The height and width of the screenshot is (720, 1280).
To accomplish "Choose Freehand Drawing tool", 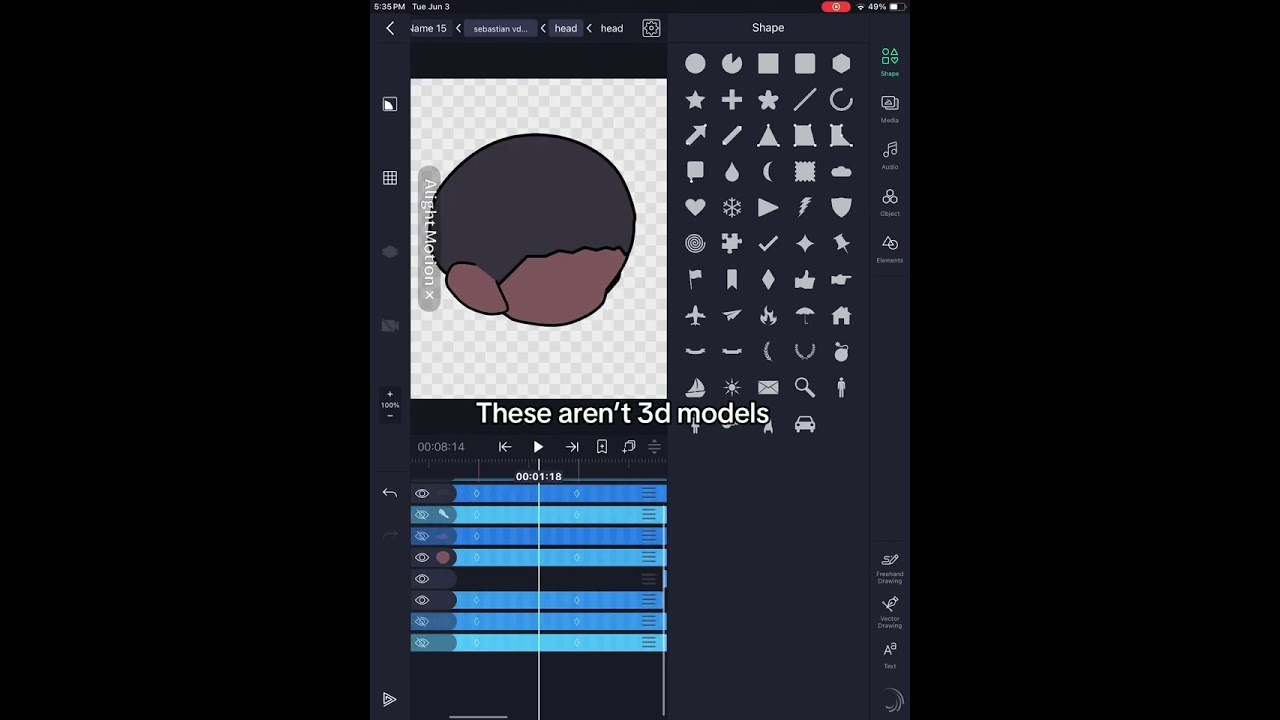I will (x=890, y=568).
